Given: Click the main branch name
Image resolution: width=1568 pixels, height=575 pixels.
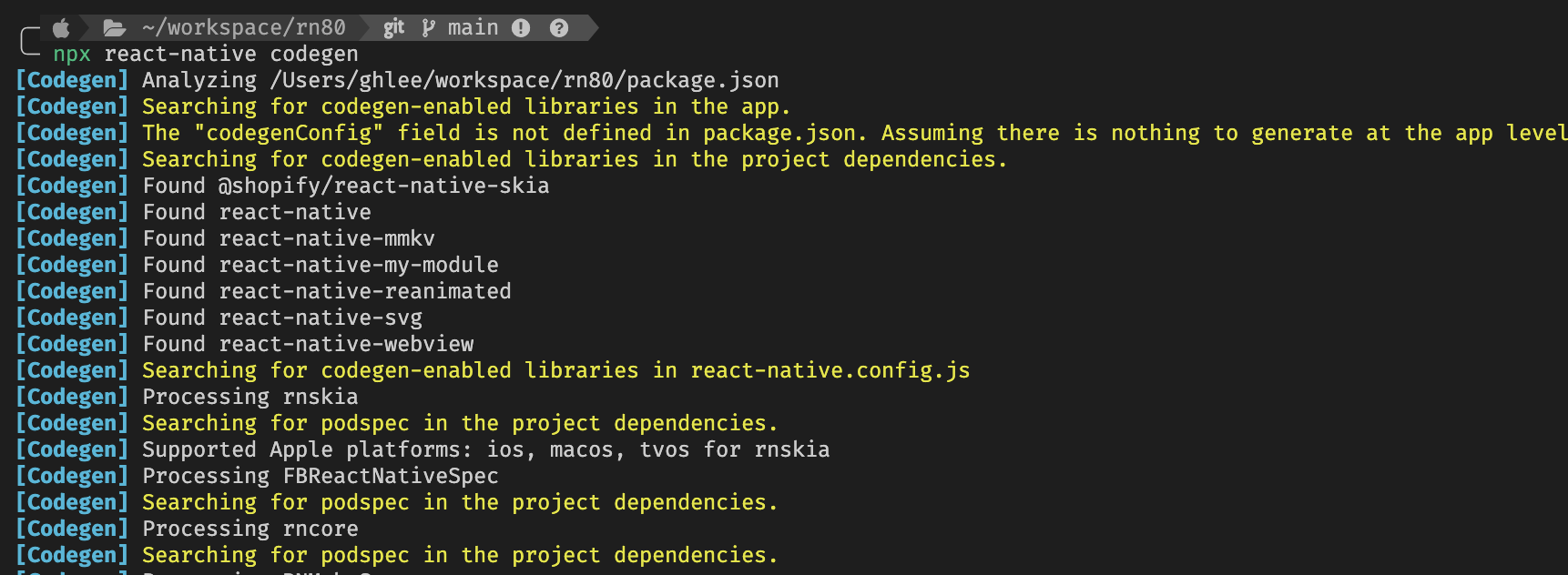Looking at the screenshot, I should pyautogui.click(x=473, y=28).
